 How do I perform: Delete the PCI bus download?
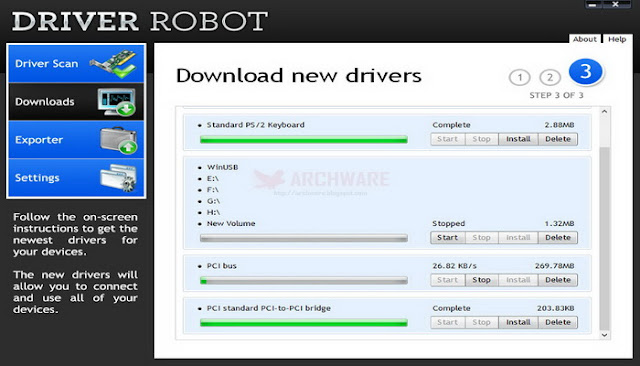tap(558, 280)
